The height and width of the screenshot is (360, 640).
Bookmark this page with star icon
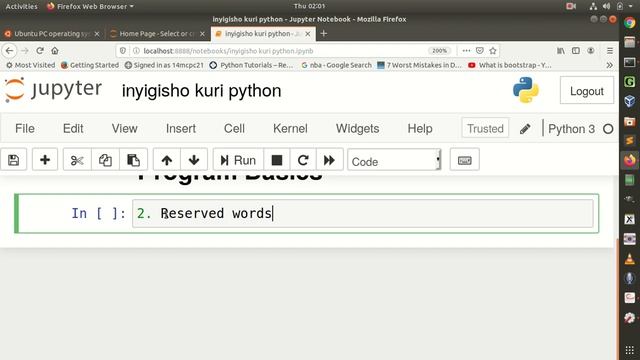click(493, 51)
